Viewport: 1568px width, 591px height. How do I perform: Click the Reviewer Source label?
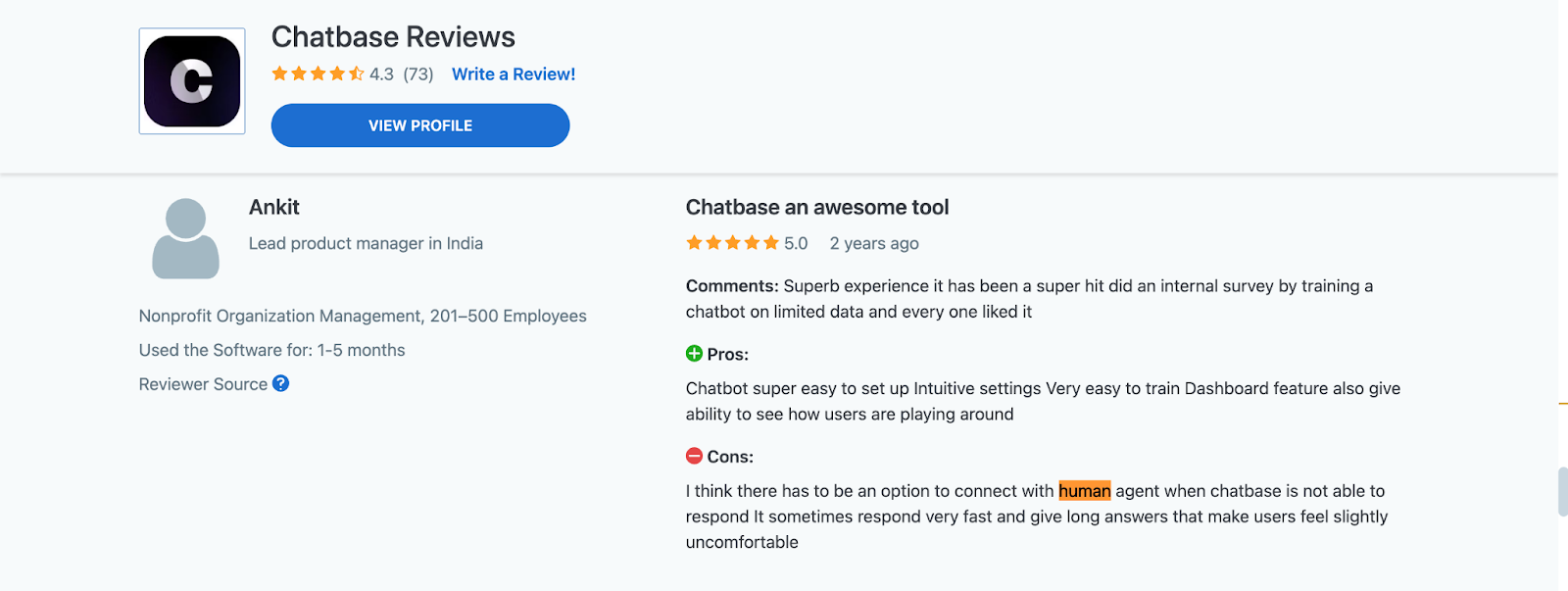point(203,384)
